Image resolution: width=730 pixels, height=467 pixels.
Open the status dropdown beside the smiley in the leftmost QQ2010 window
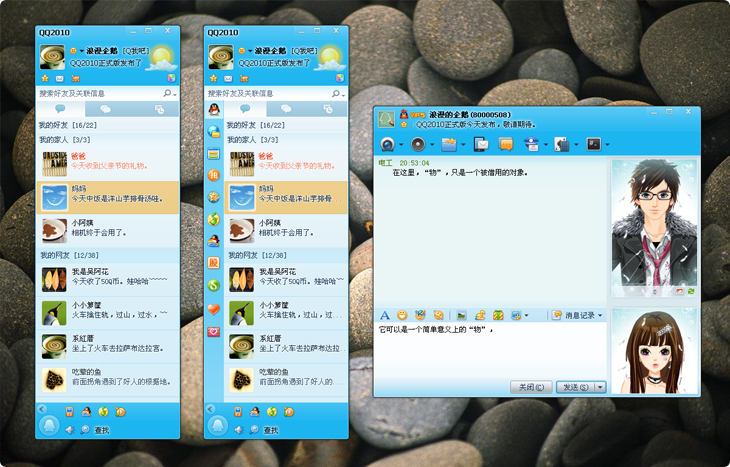click(82, 51)
